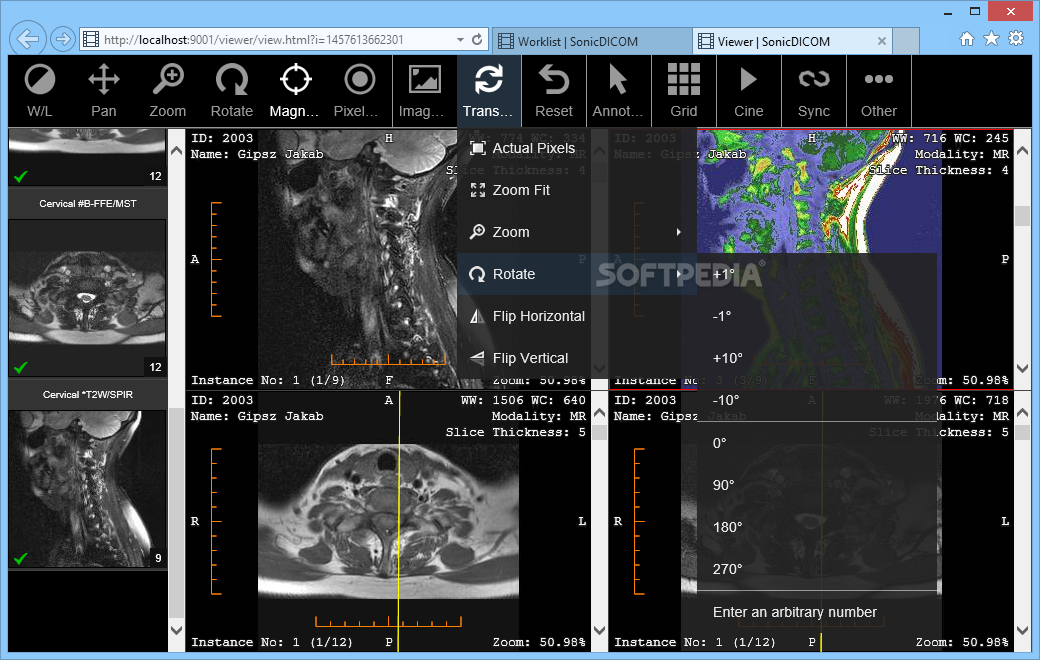The height and width of the screenshot is (660, 1040).
Task: Open browser Home page
Action: [967, 38]
